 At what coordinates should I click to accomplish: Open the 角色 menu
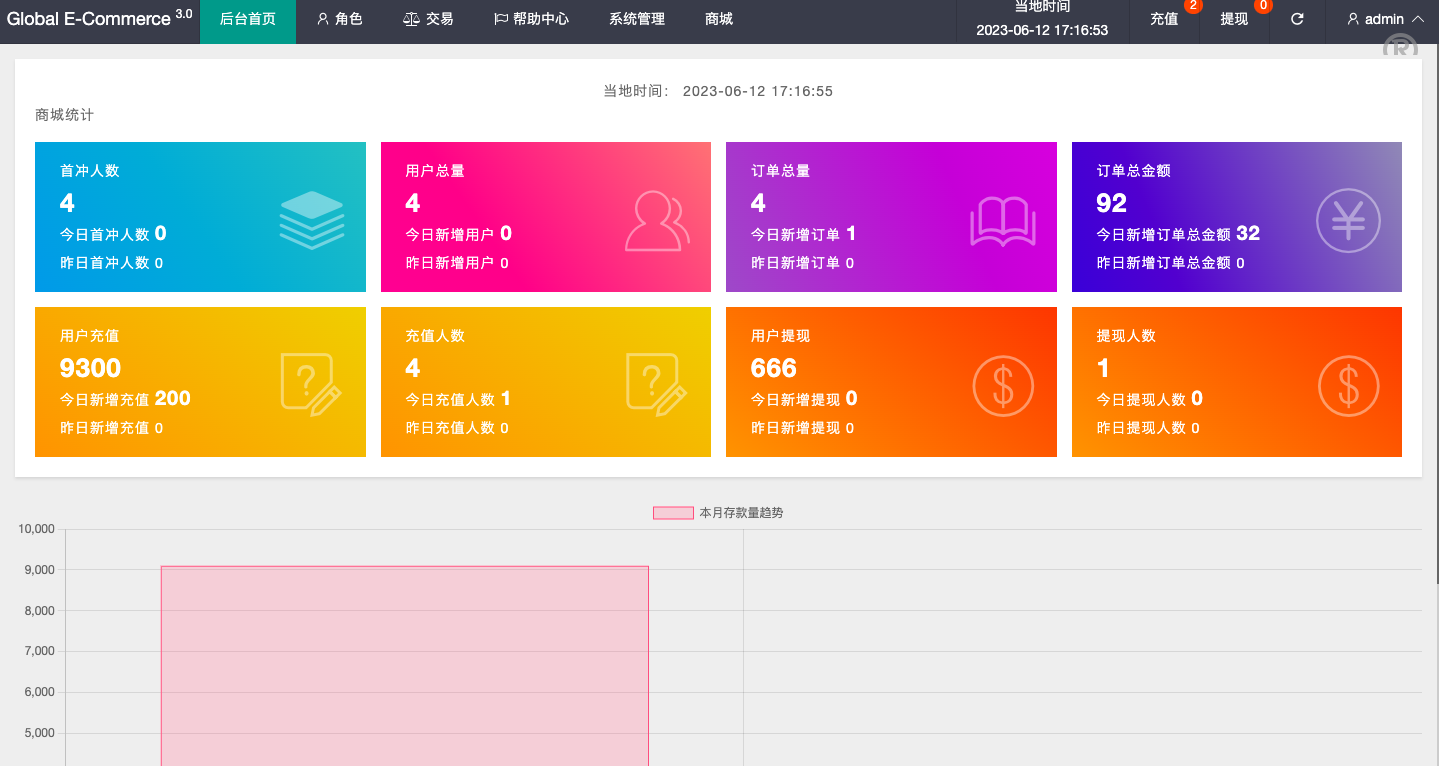[339, 19]
